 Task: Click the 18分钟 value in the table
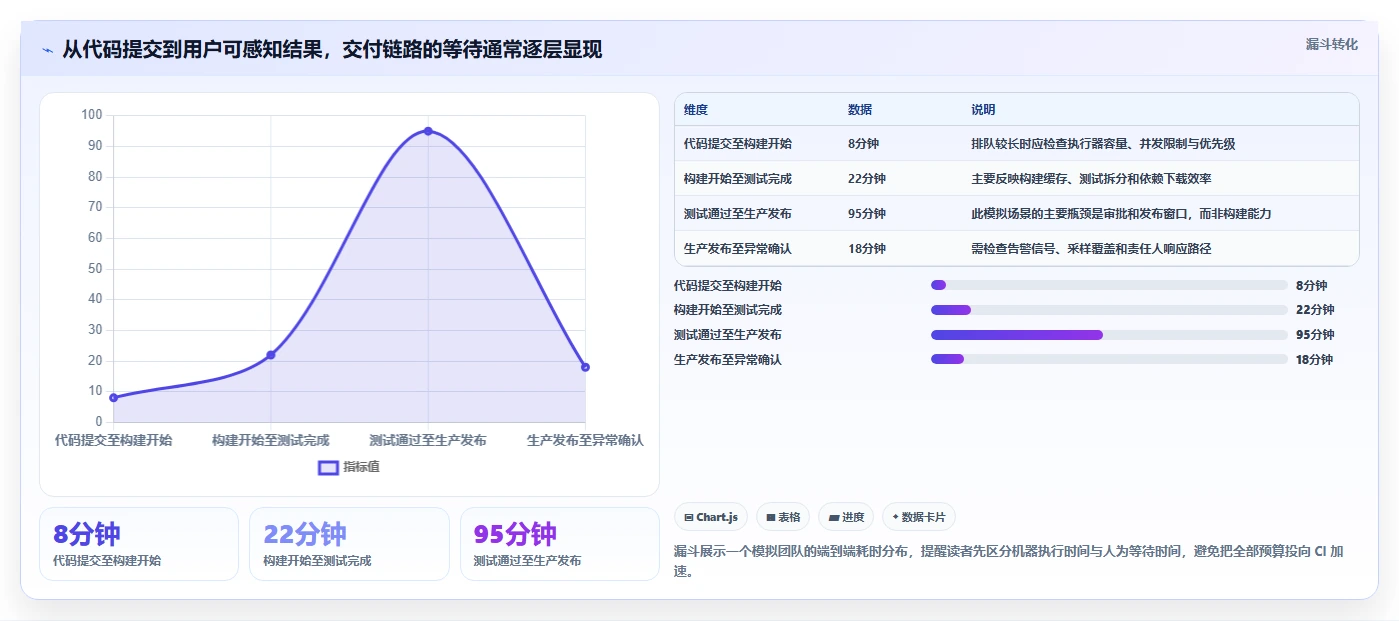coord(867,249)
